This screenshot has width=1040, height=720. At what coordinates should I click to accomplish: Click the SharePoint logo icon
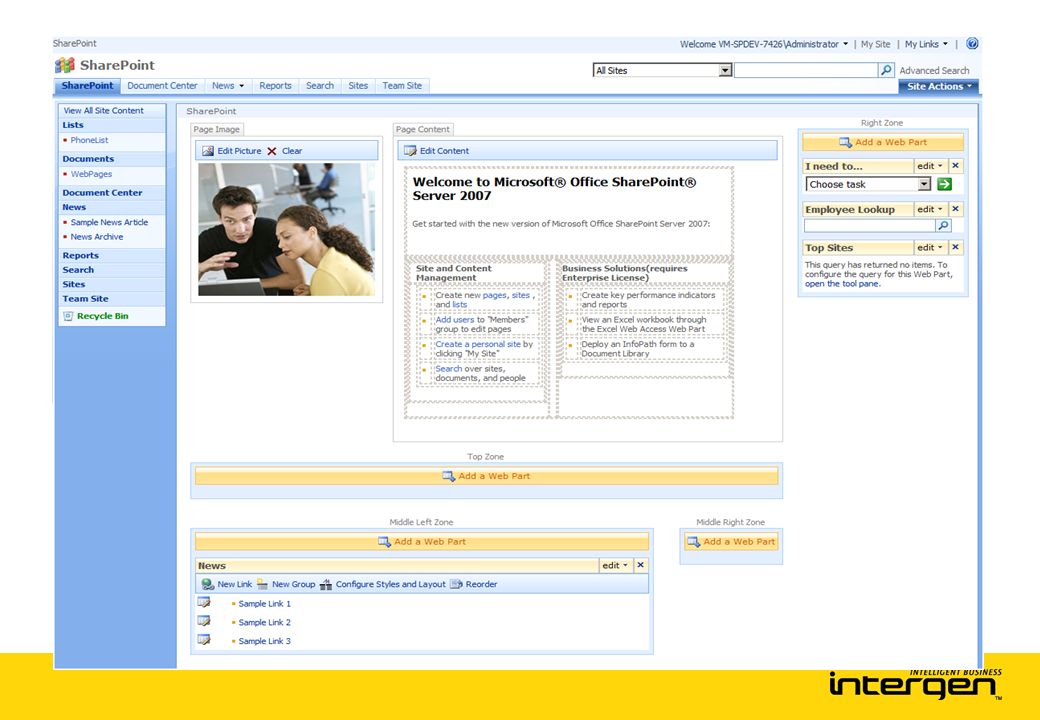tap(64, 65)
